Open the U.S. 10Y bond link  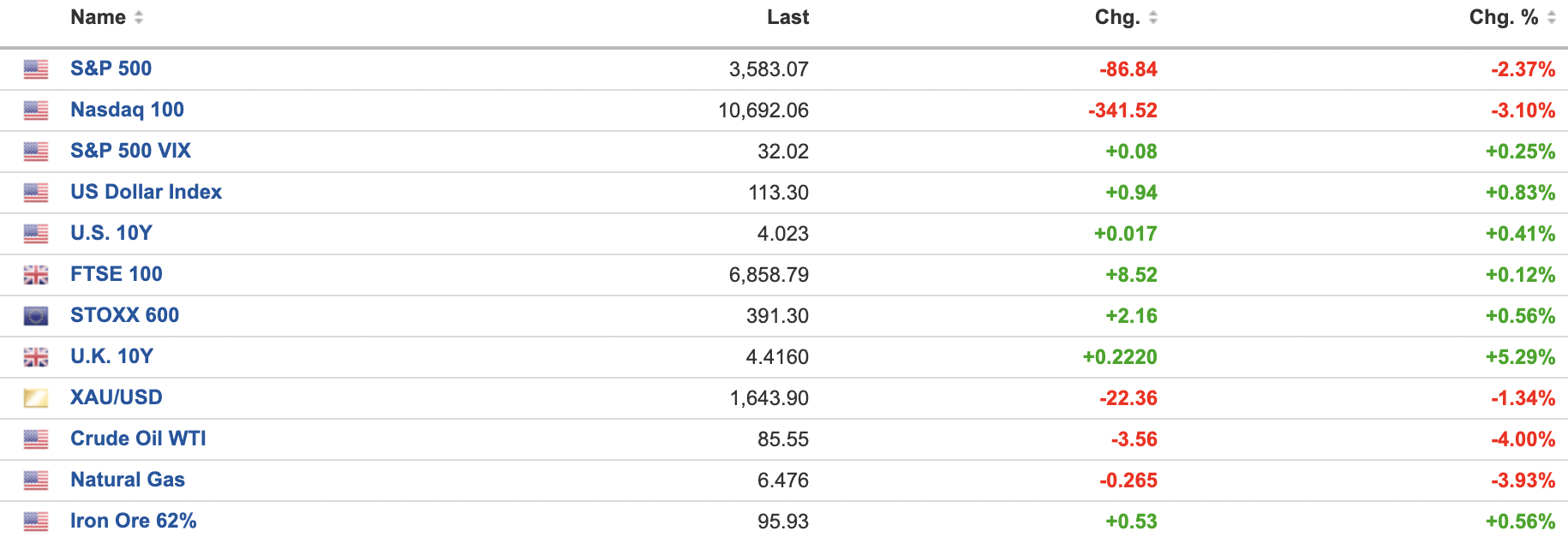111,233
